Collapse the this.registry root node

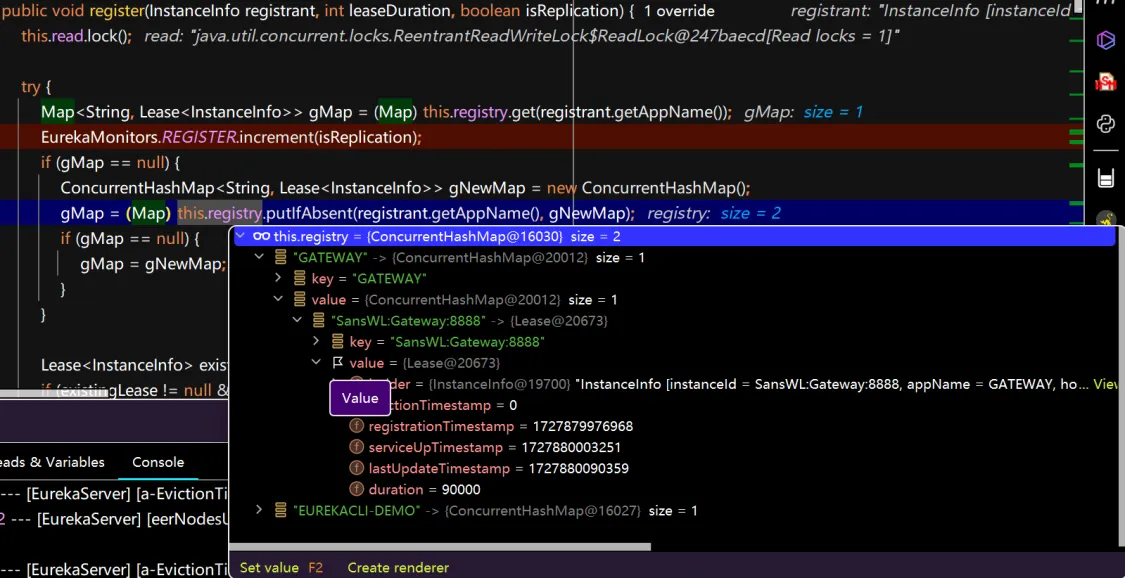[241, 236]
